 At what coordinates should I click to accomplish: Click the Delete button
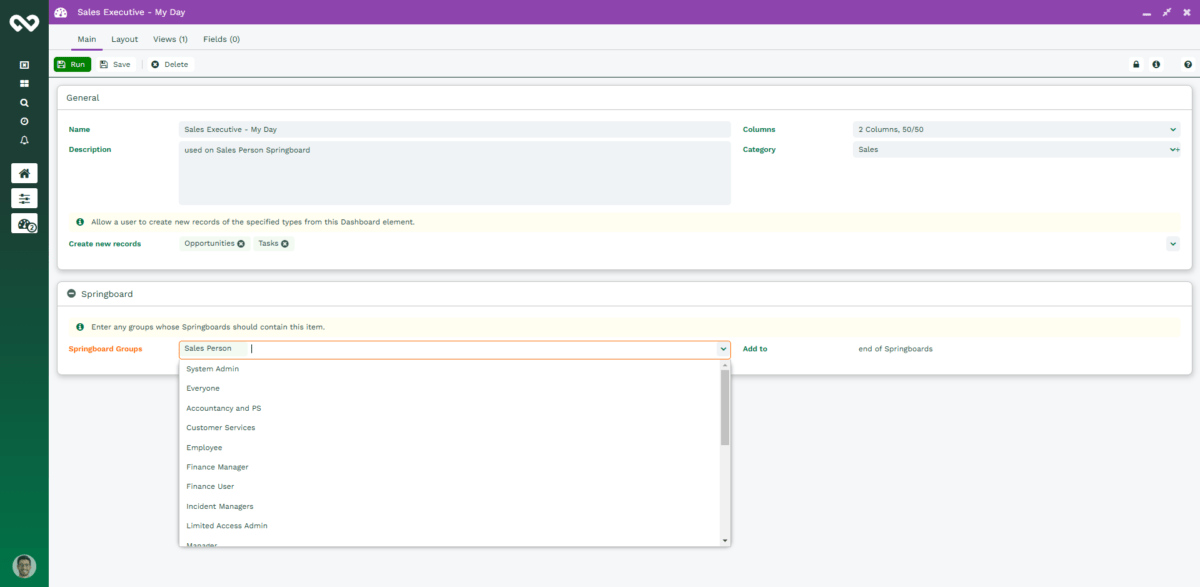tap(168, 64)
